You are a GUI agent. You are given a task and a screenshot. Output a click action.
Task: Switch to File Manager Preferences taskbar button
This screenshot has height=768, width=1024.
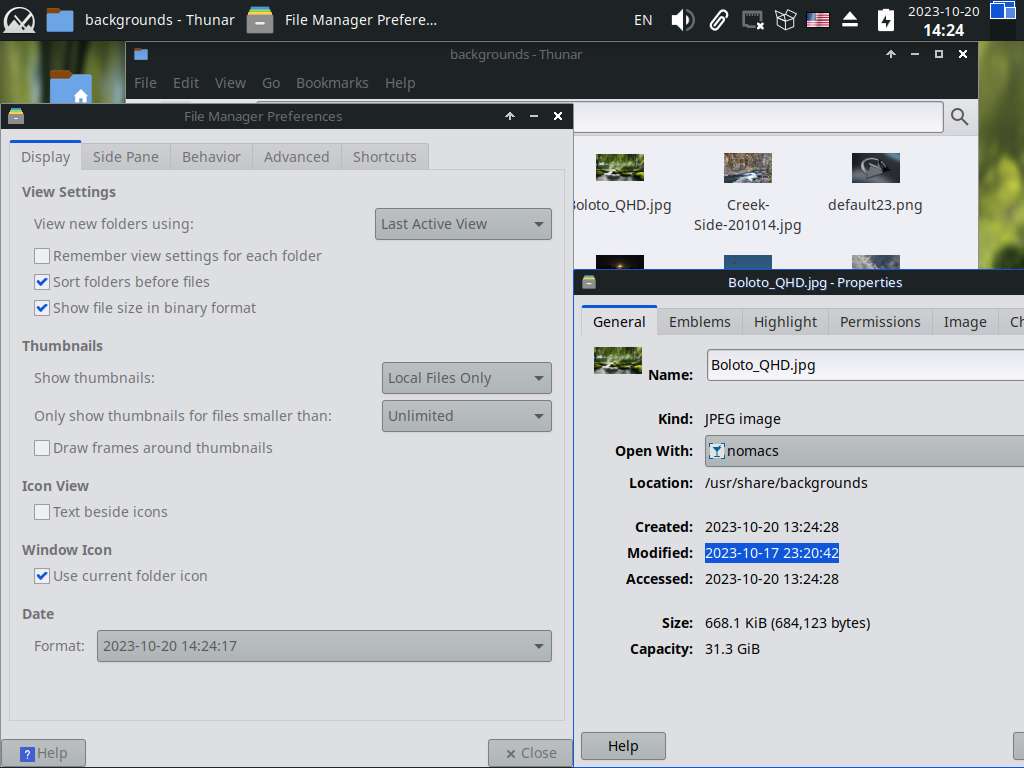pos(342,20)
